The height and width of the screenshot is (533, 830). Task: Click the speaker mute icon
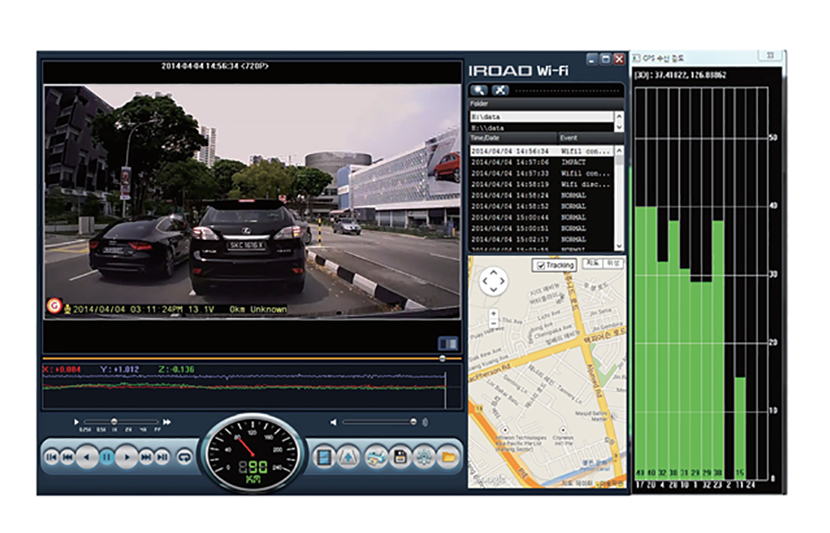(x=333, y=422)
